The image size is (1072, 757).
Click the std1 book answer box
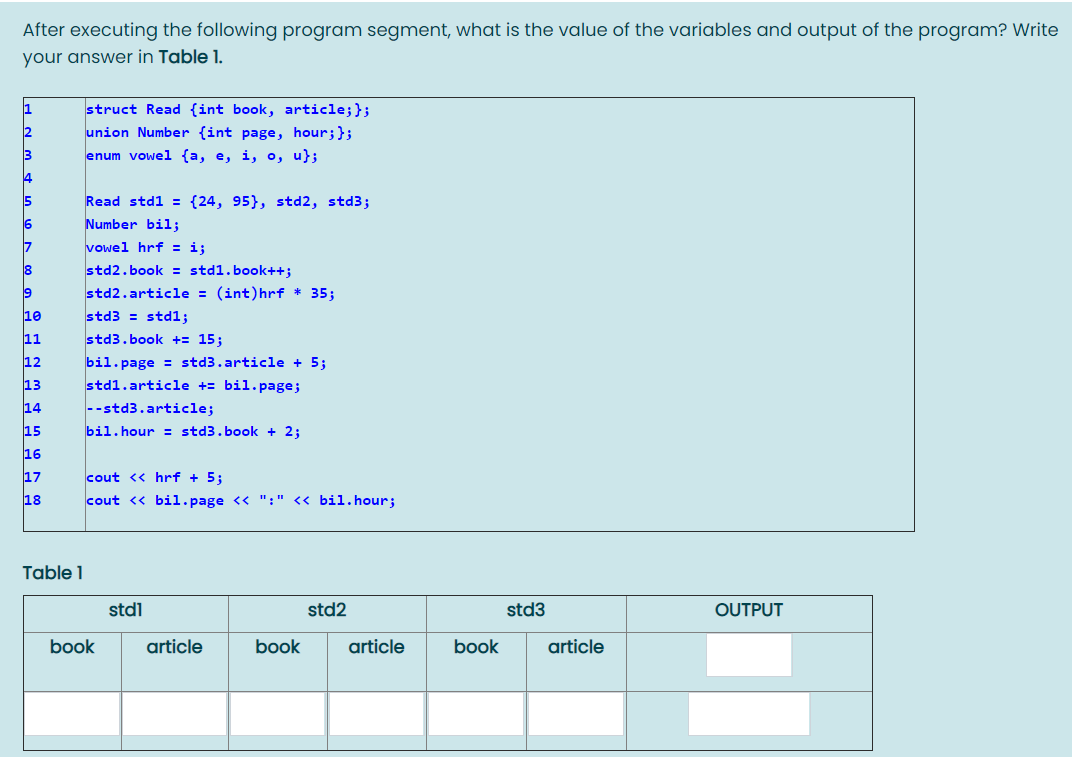coord(70,713)
